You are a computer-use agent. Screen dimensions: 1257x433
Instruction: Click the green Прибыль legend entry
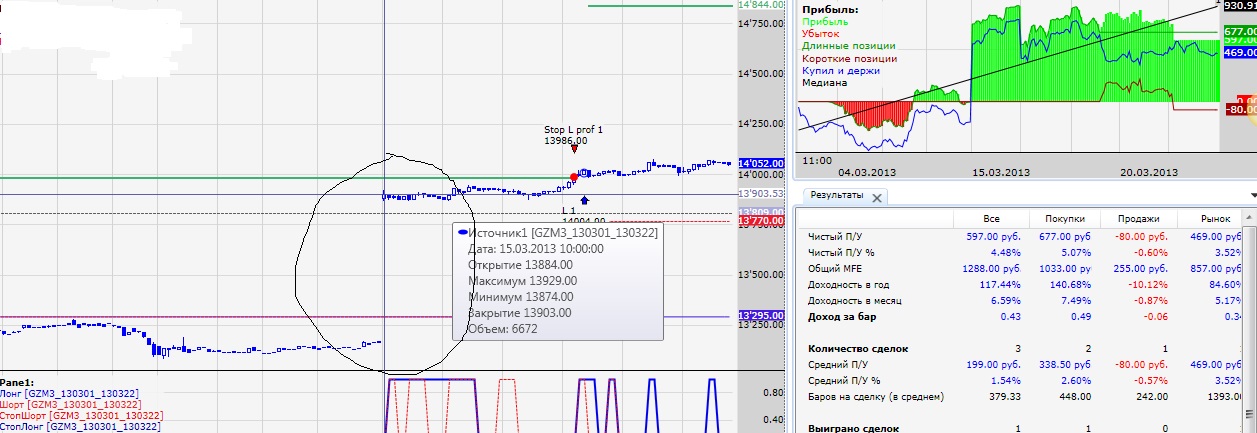[x=826, y=21]
